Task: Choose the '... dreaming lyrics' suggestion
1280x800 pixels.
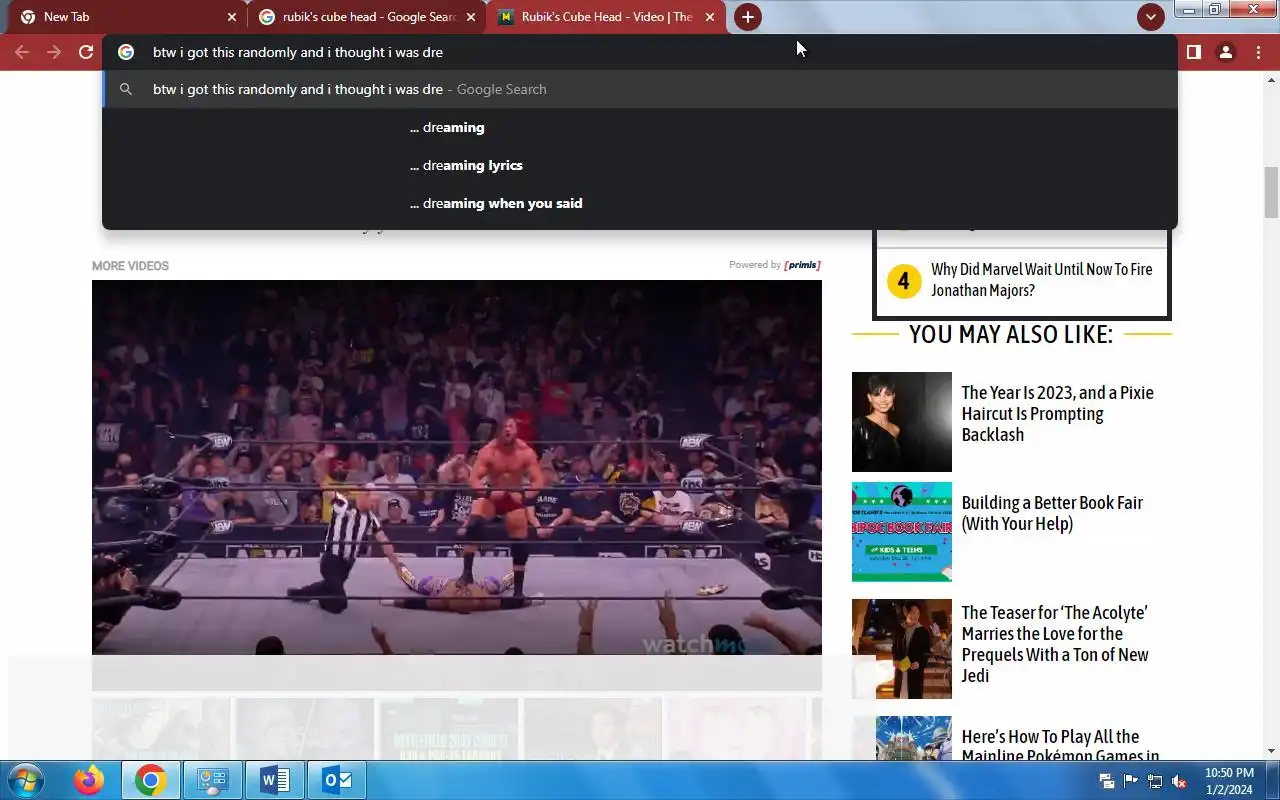Action: [x=640, y=165]
